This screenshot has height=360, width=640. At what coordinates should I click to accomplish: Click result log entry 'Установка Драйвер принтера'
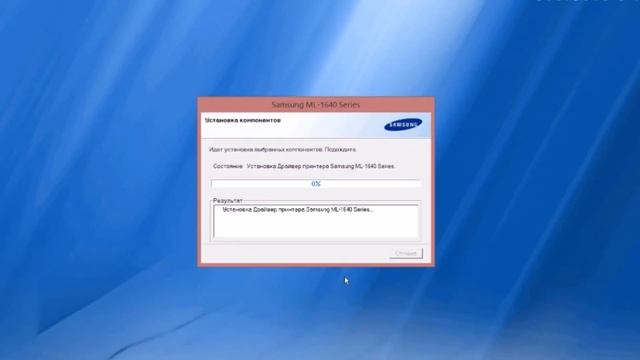pyautogui.click(x=298, y=209)
